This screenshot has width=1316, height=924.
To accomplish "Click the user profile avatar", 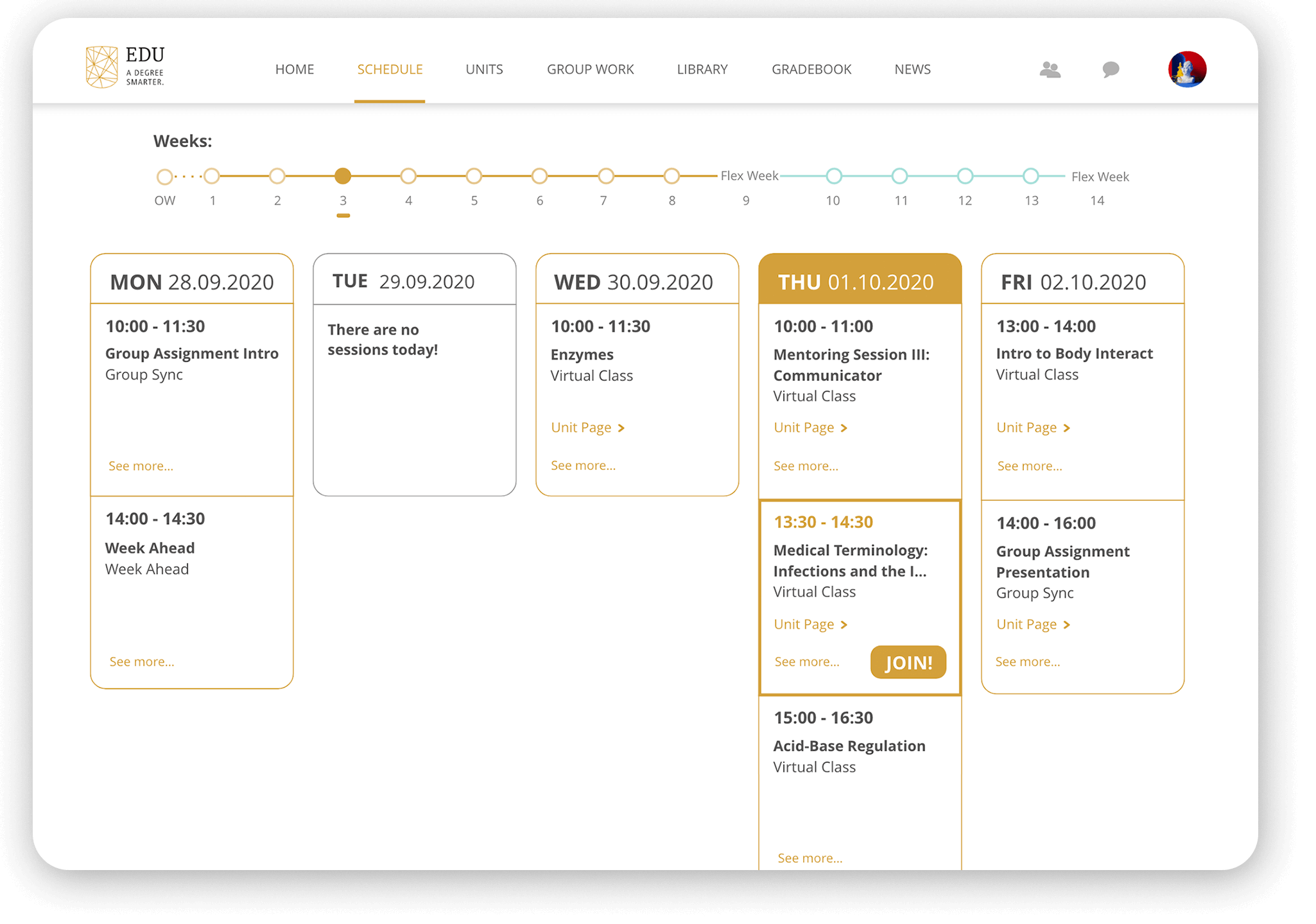I will 1186,69.
